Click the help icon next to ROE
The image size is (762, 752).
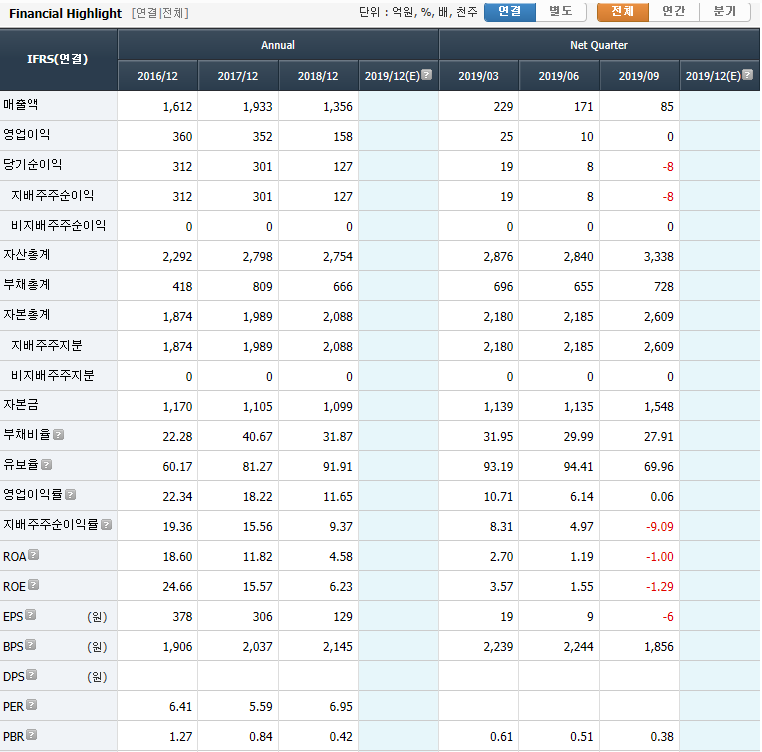coord(34,585)
